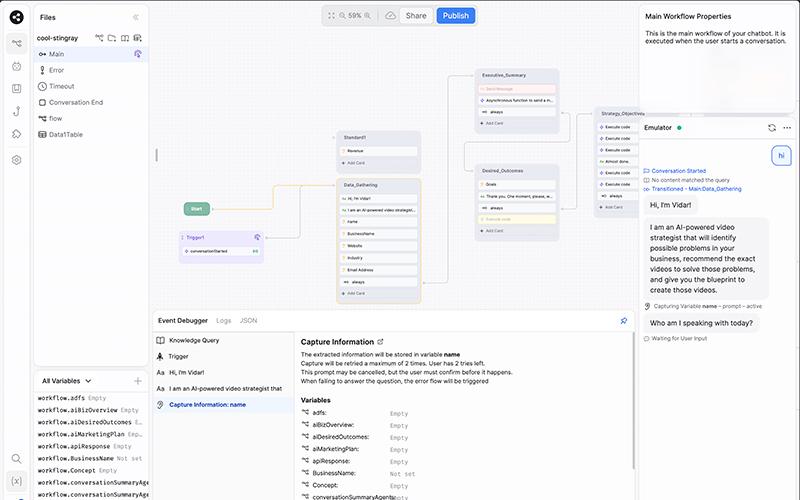
Task: Click Conversation Started link in emulator
Action: pos(678,171)
